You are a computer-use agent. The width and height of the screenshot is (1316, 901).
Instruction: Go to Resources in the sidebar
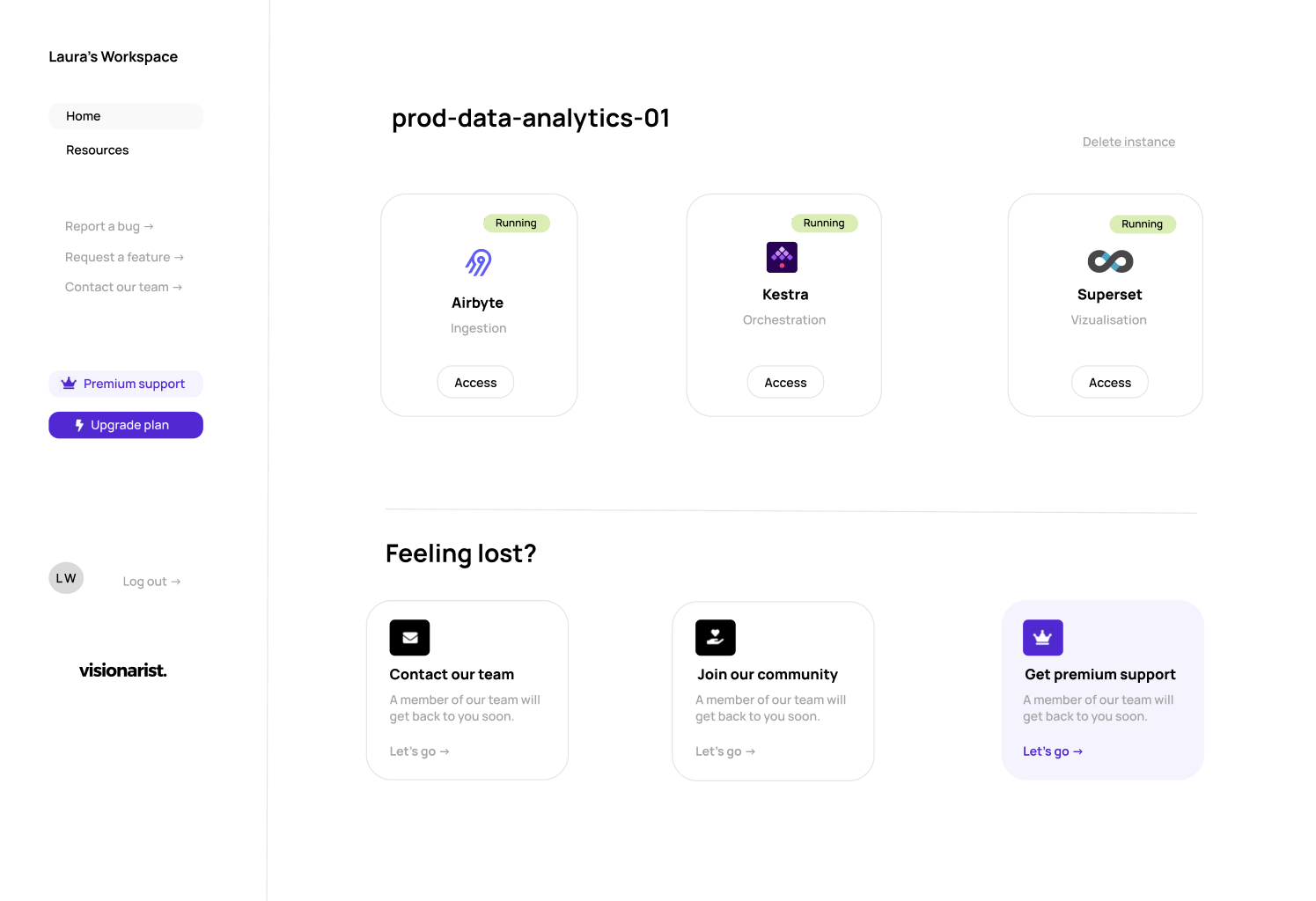[x=98, y=150]
